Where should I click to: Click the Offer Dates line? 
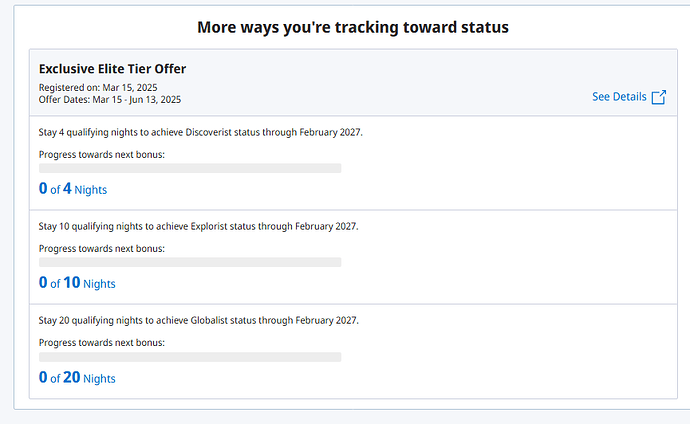pos(110,99)
